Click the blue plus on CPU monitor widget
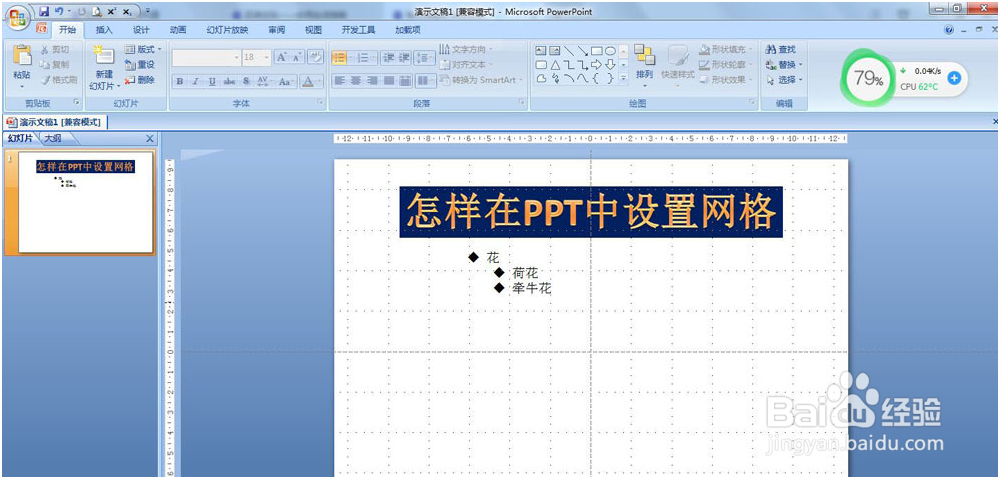The image size is (998, 477). 953,78
